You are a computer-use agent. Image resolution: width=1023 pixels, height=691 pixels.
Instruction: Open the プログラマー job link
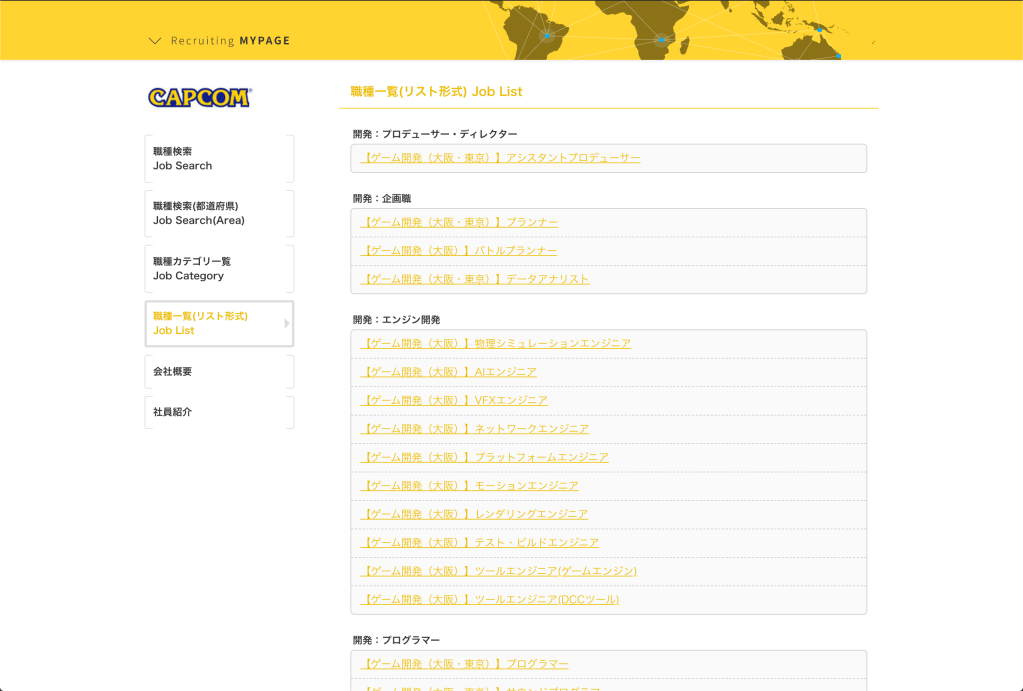point(464,664)
